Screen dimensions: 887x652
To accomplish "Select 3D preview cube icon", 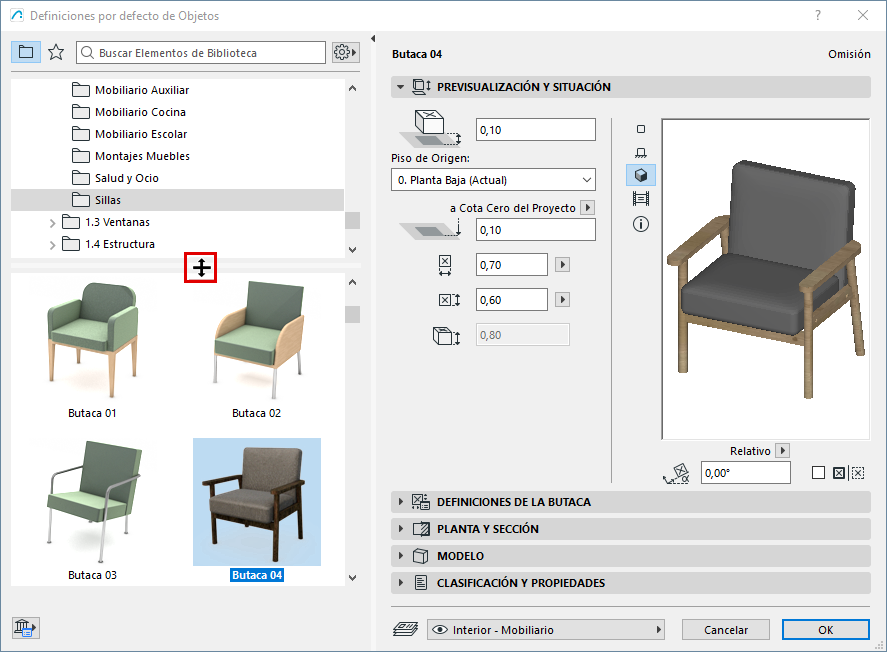I will pos(641,175).
